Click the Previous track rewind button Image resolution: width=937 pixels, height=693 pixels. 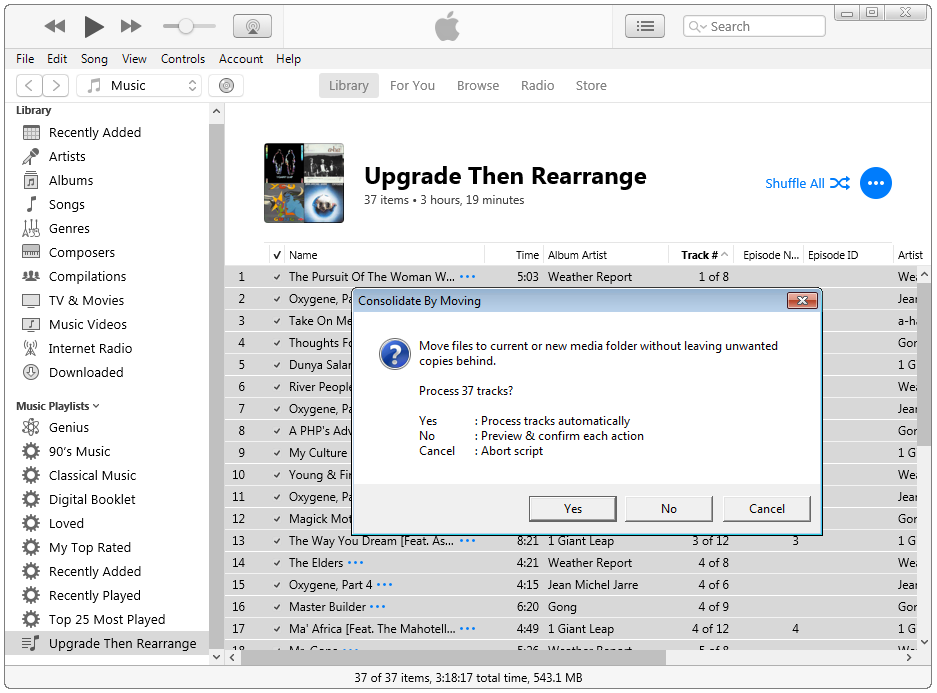coord(55,26)
